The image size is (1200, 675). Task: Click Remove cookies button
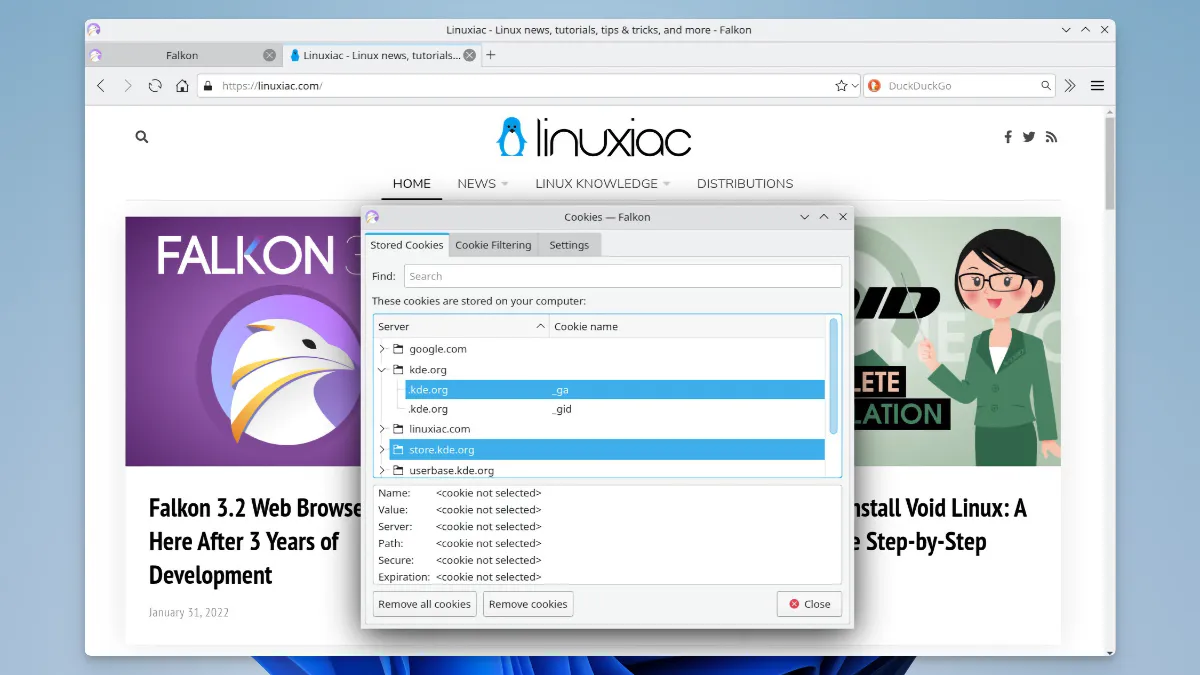(528, 604)
